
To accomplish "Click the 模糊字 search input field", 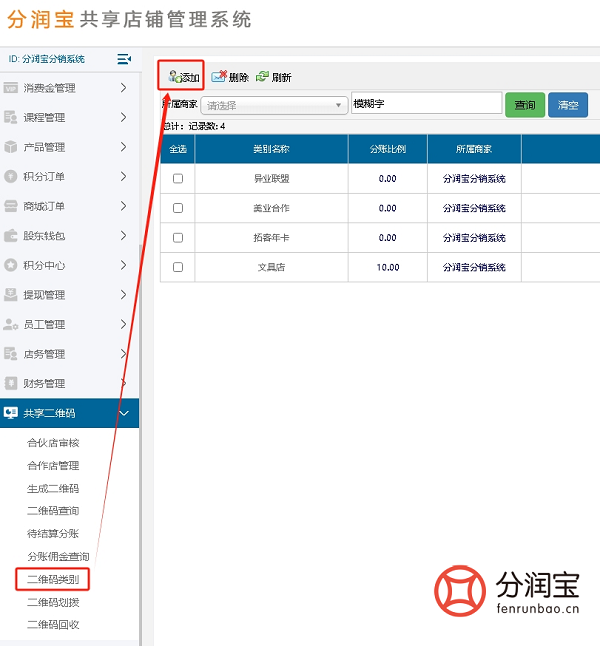I will 427,103.
